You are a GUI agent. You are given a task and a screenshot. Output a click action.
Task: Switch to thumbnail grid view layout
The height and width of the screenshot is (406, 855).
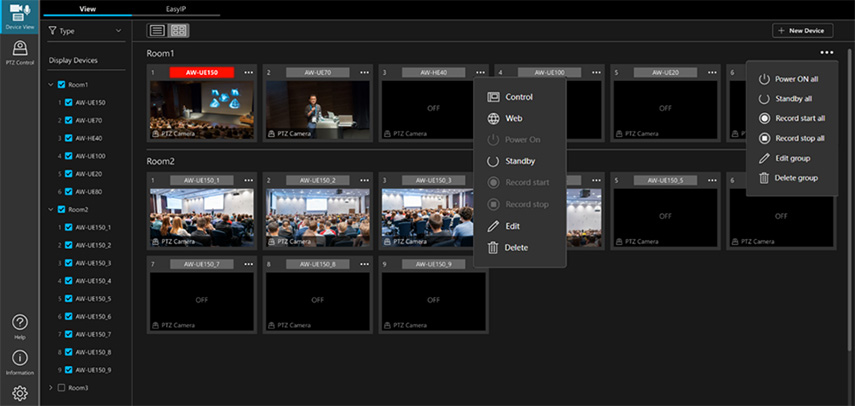(x=178, y=31)
